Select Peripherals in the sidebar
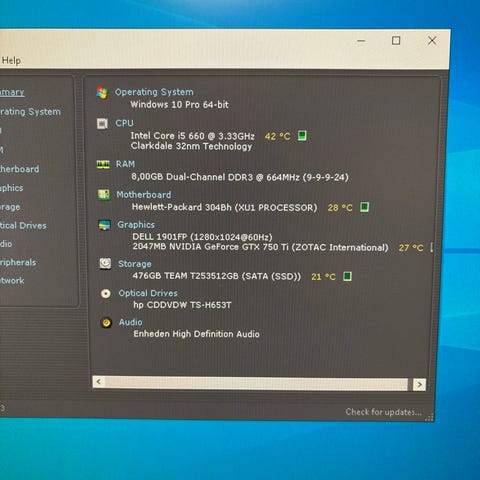The image size is (480, 480). pyautogui.click(x=18, y=263)
